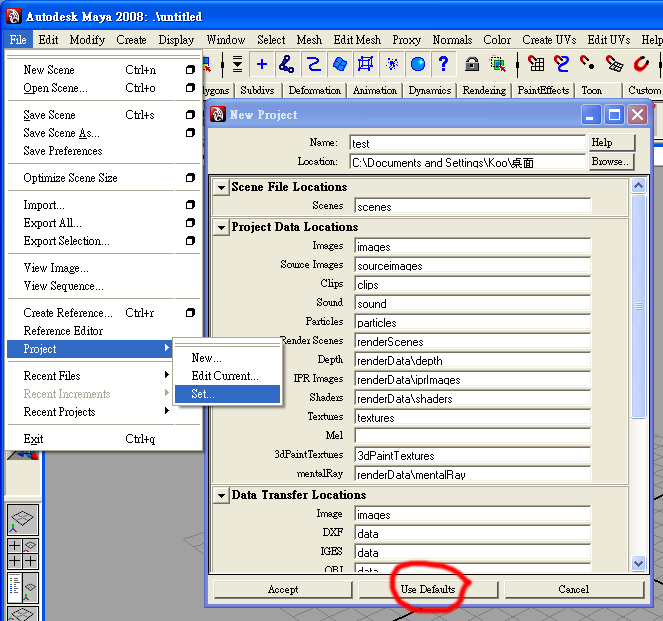
Task: Click the make live red magnet icon
Action: pos(641,64)
